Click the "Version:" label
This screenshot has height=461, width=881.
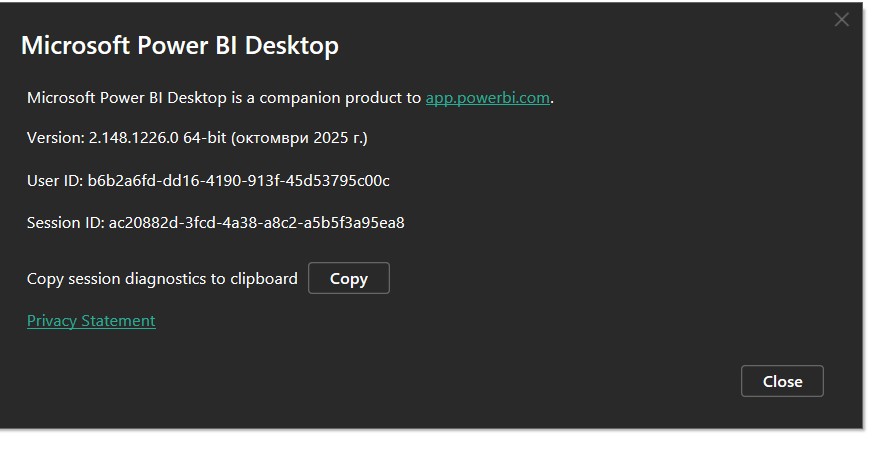point(56,138)
